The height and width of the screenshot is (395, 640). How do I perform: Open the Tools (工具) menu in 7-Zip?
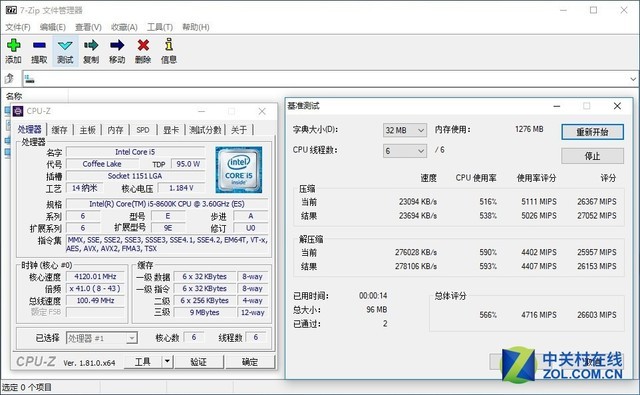160,27
